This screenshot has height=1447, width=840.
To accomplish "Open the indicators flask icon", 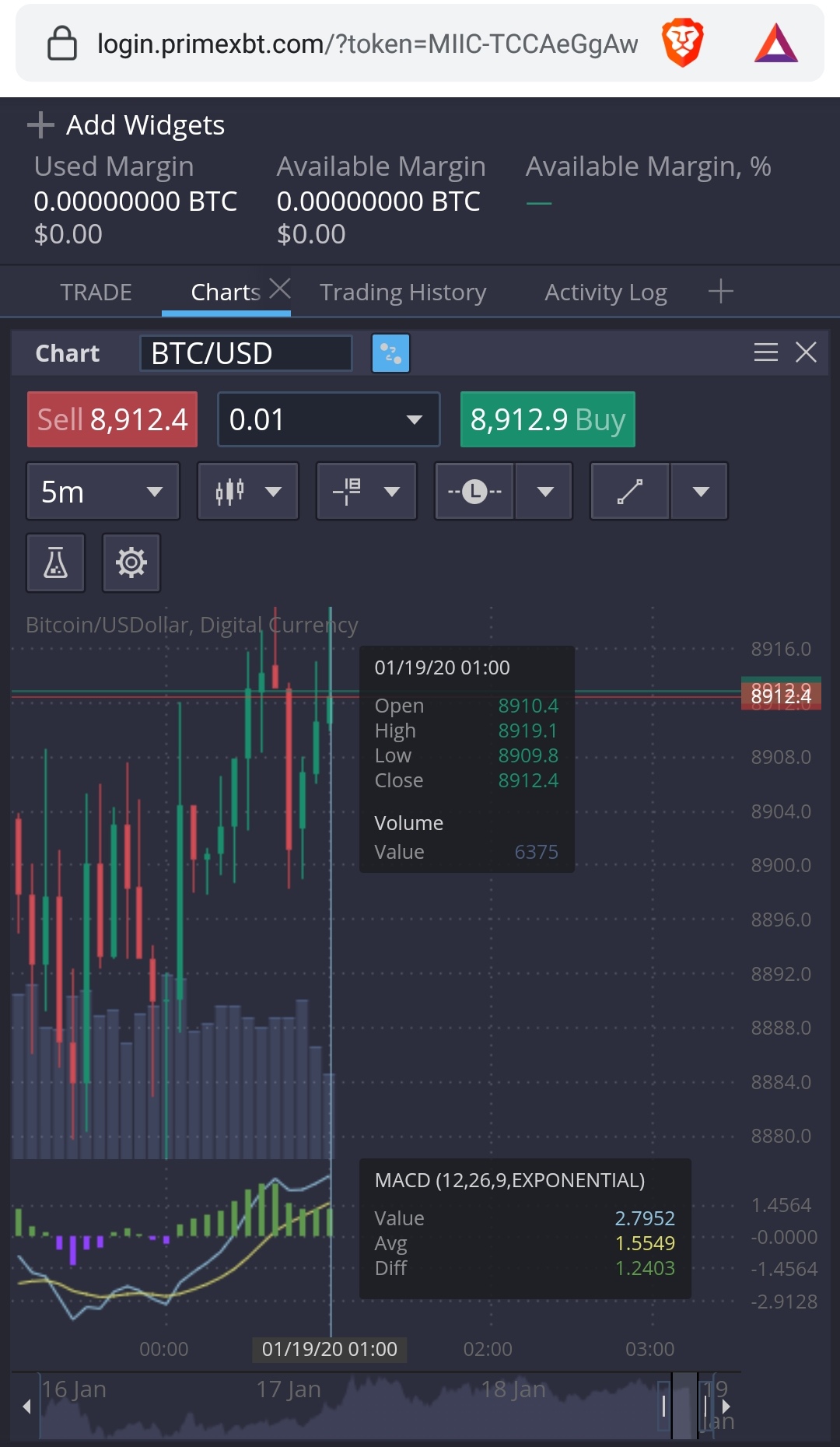I will coord(55,562).
